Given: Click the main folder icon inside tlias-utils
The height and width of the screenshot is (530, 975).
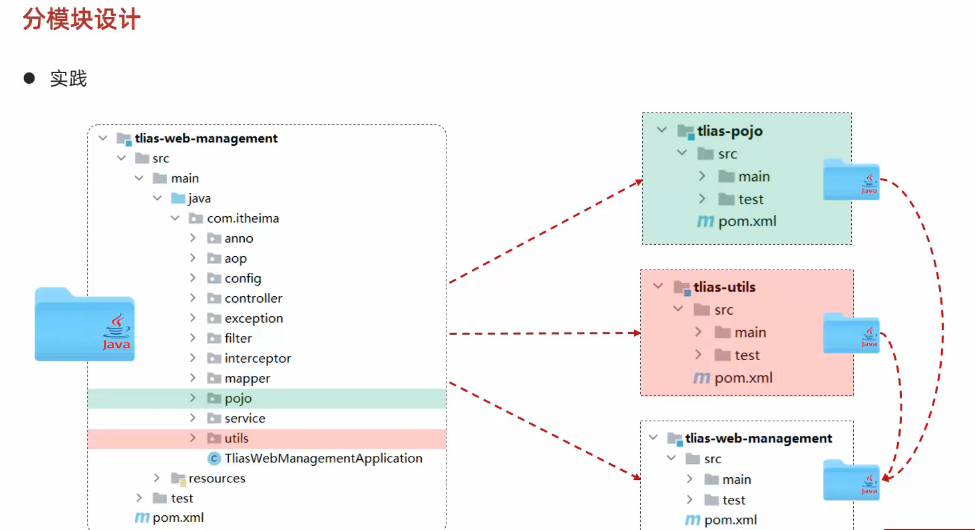Looking at the screenshot, I should coord(723,332).
